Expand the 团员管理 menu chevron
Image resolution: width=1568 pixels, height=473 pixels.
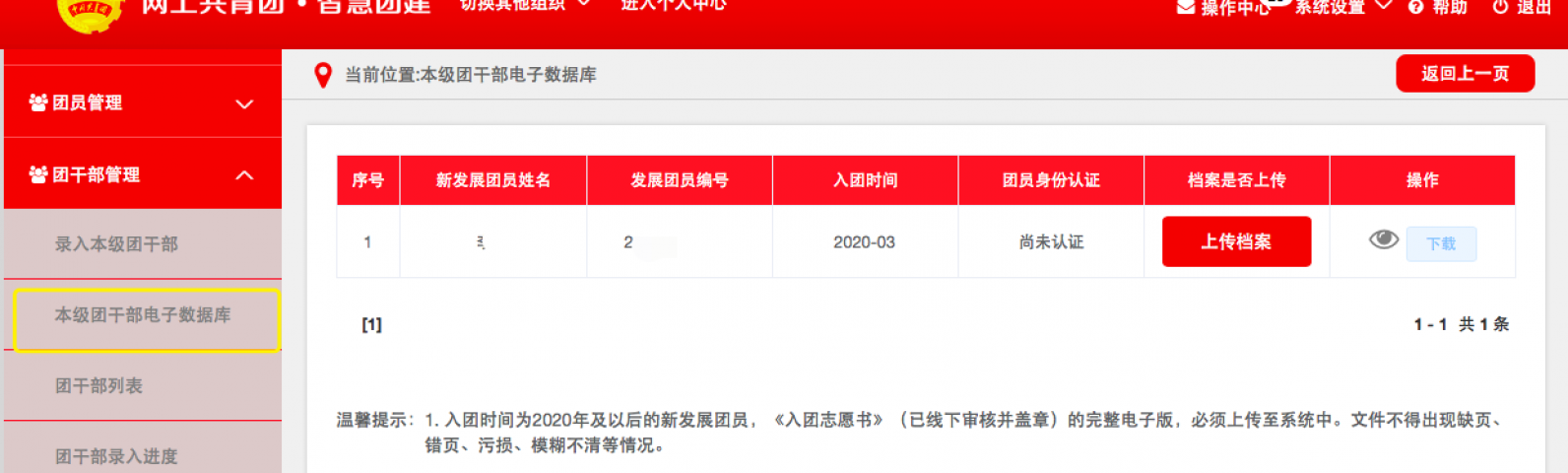244,103
